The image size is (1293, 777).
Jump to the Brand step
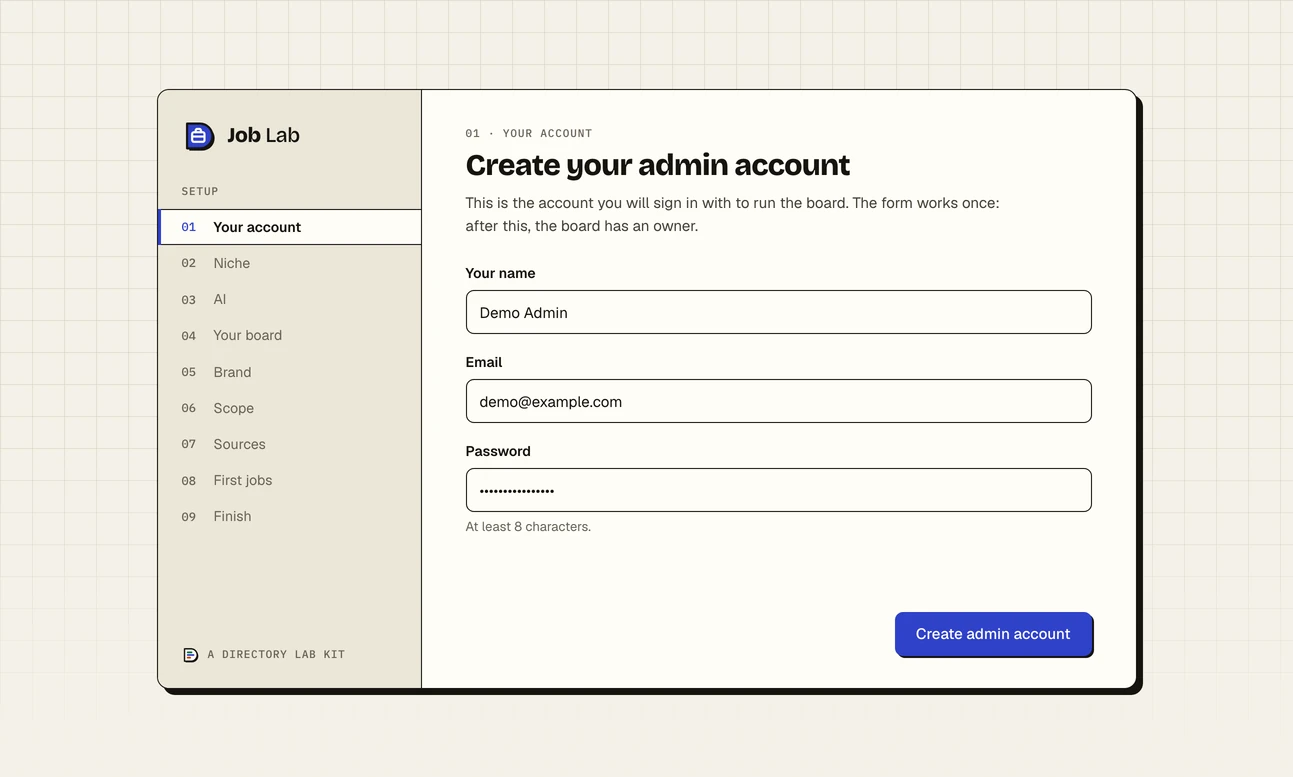tap(290, 372)
